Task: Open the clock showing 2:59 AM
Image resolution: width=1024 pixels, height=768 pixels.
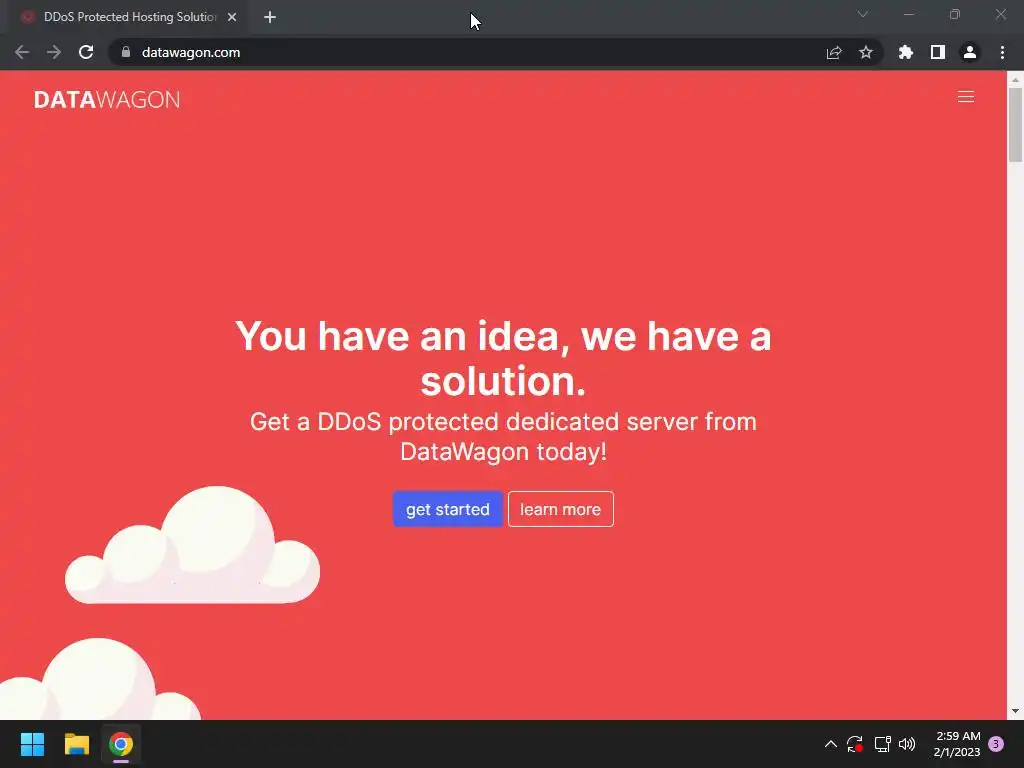Action: tap(957, 744)
